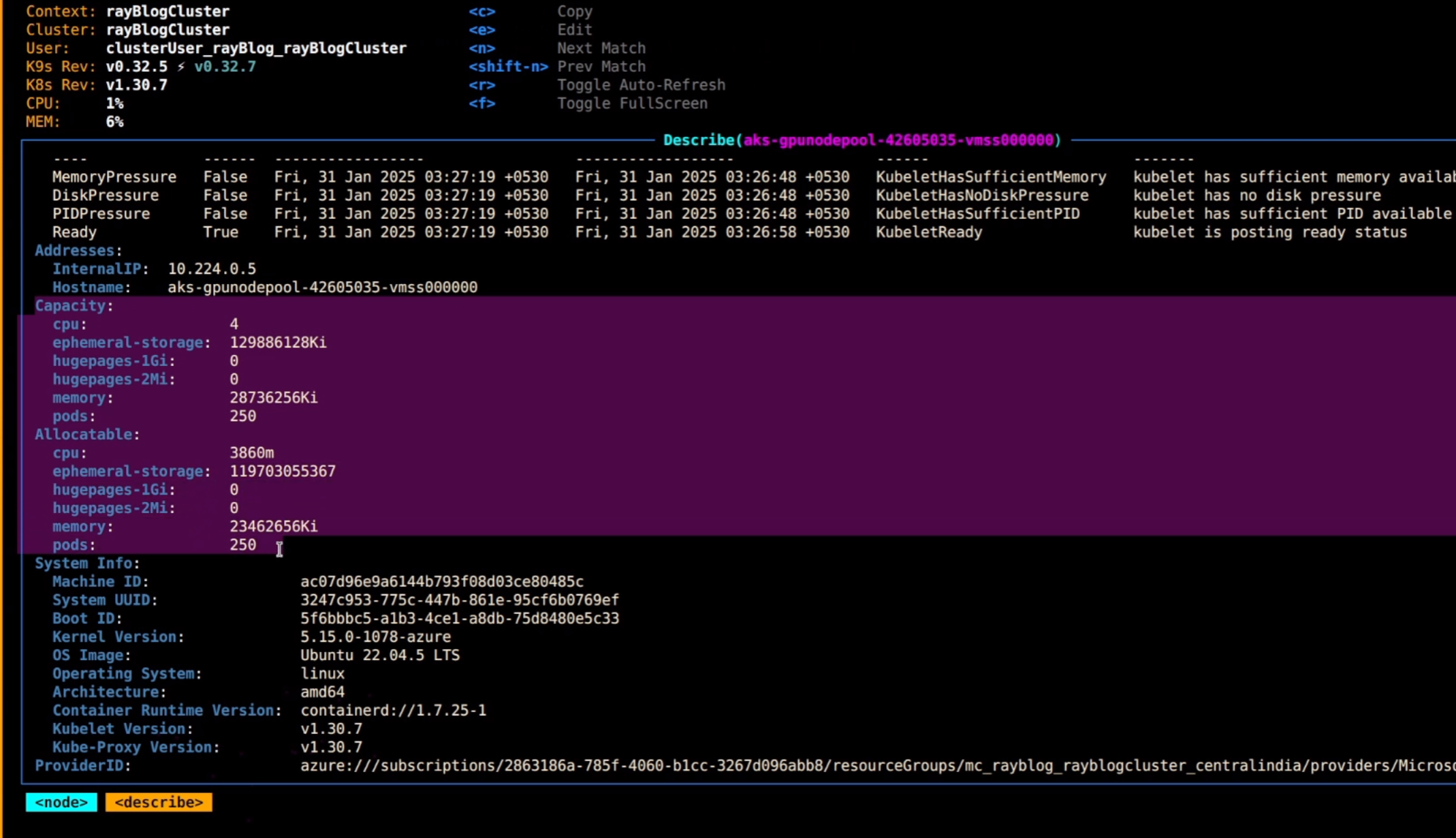Screen dimensions: 1456x838
Task: Click the <e> Edit shortcut key
Action: click(481, 30)
